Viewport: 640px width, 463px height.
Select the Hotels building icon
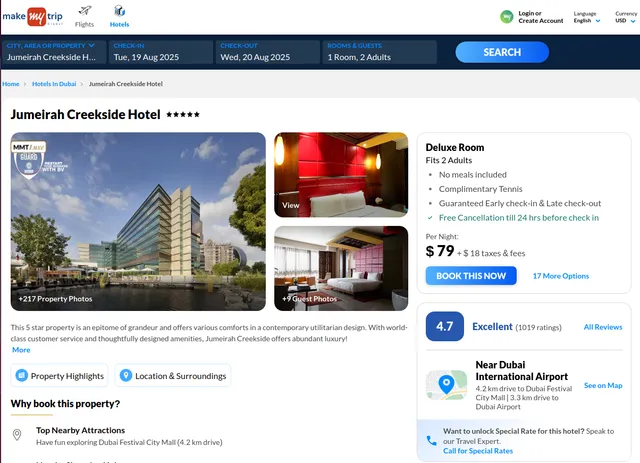pos(119,11)
